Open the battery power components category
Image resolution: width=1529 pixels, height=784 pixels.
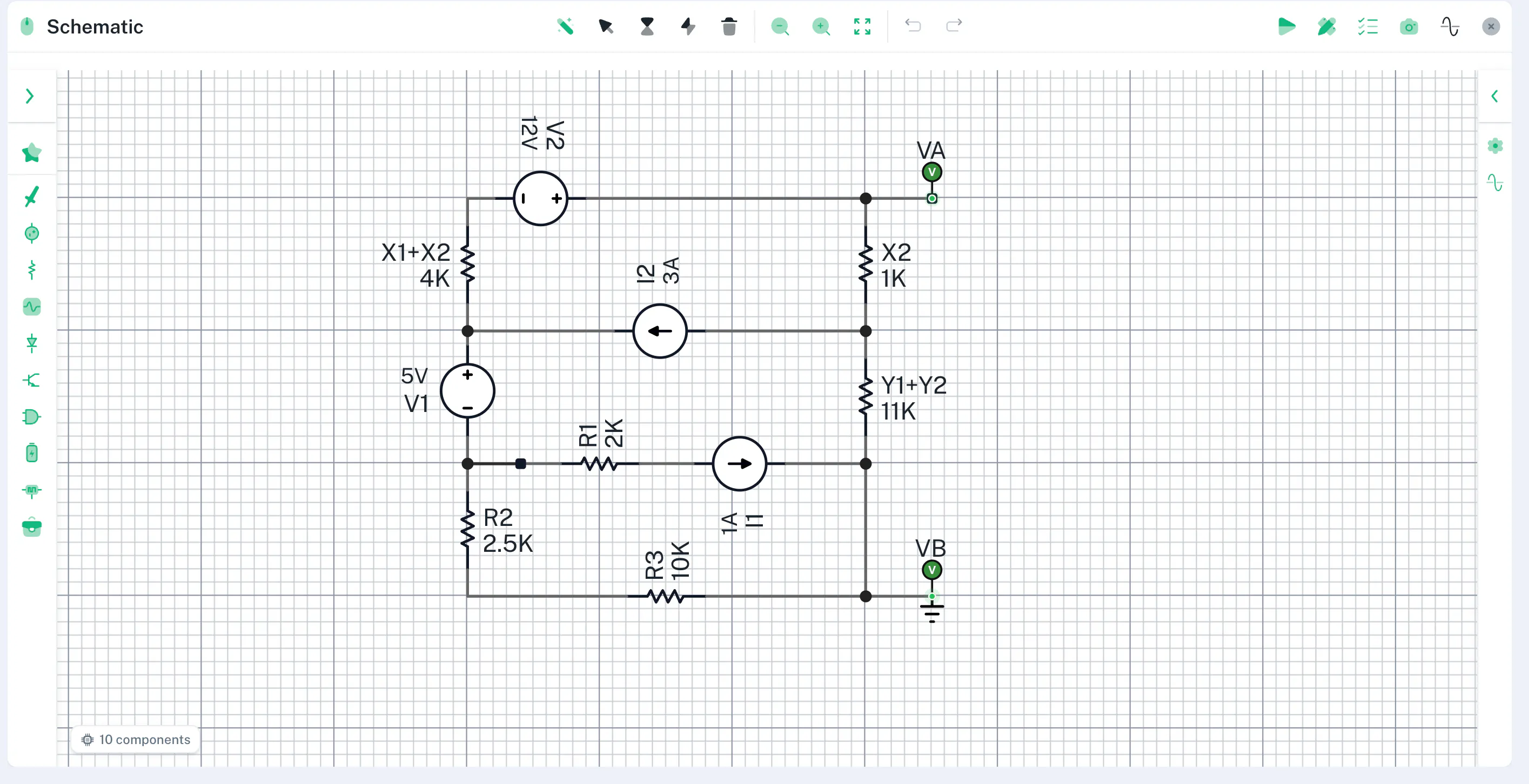31,453
